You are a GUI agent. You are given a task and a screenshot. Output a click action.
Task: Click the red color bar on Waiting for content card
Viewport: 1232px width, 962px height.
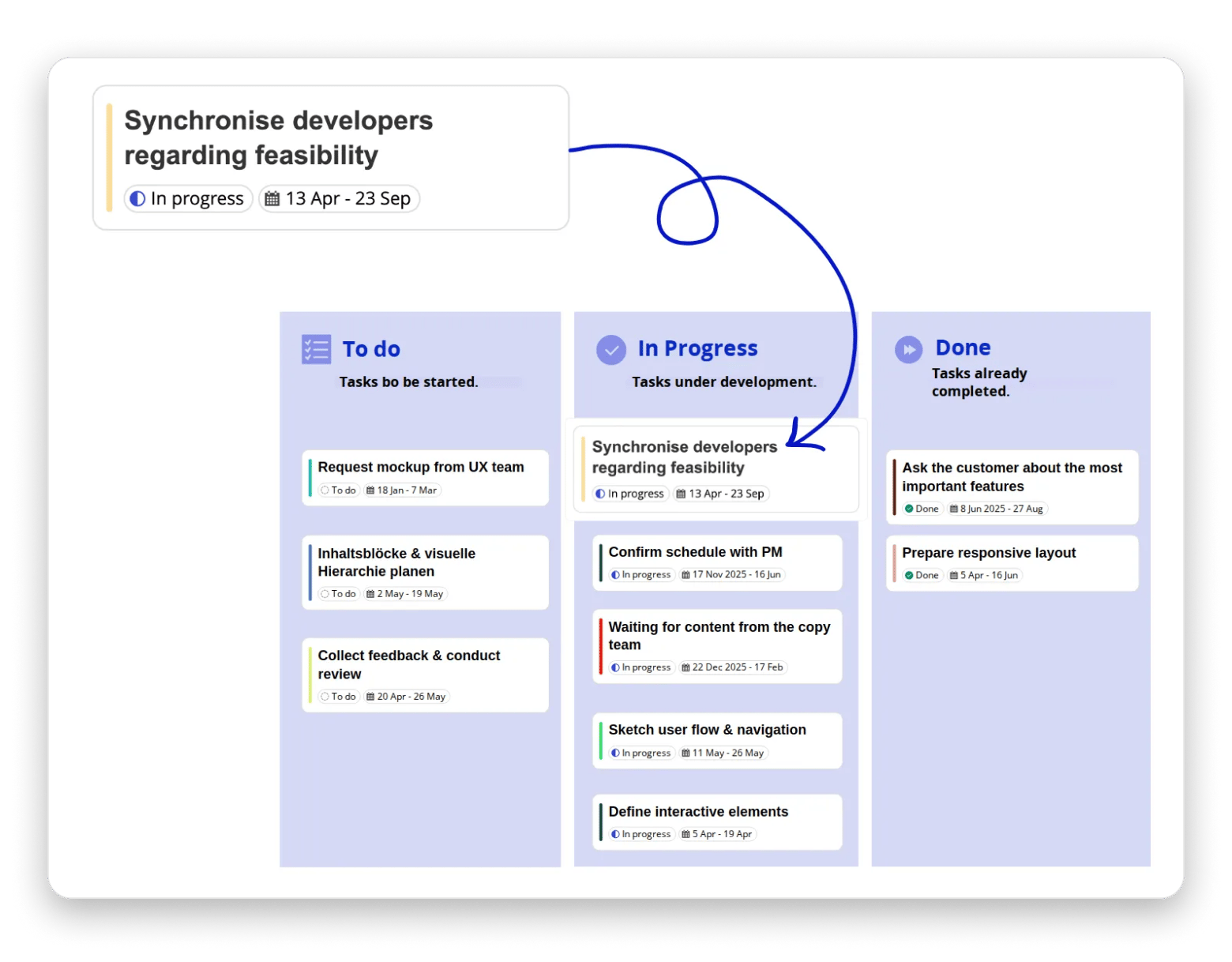click(601, 647)
